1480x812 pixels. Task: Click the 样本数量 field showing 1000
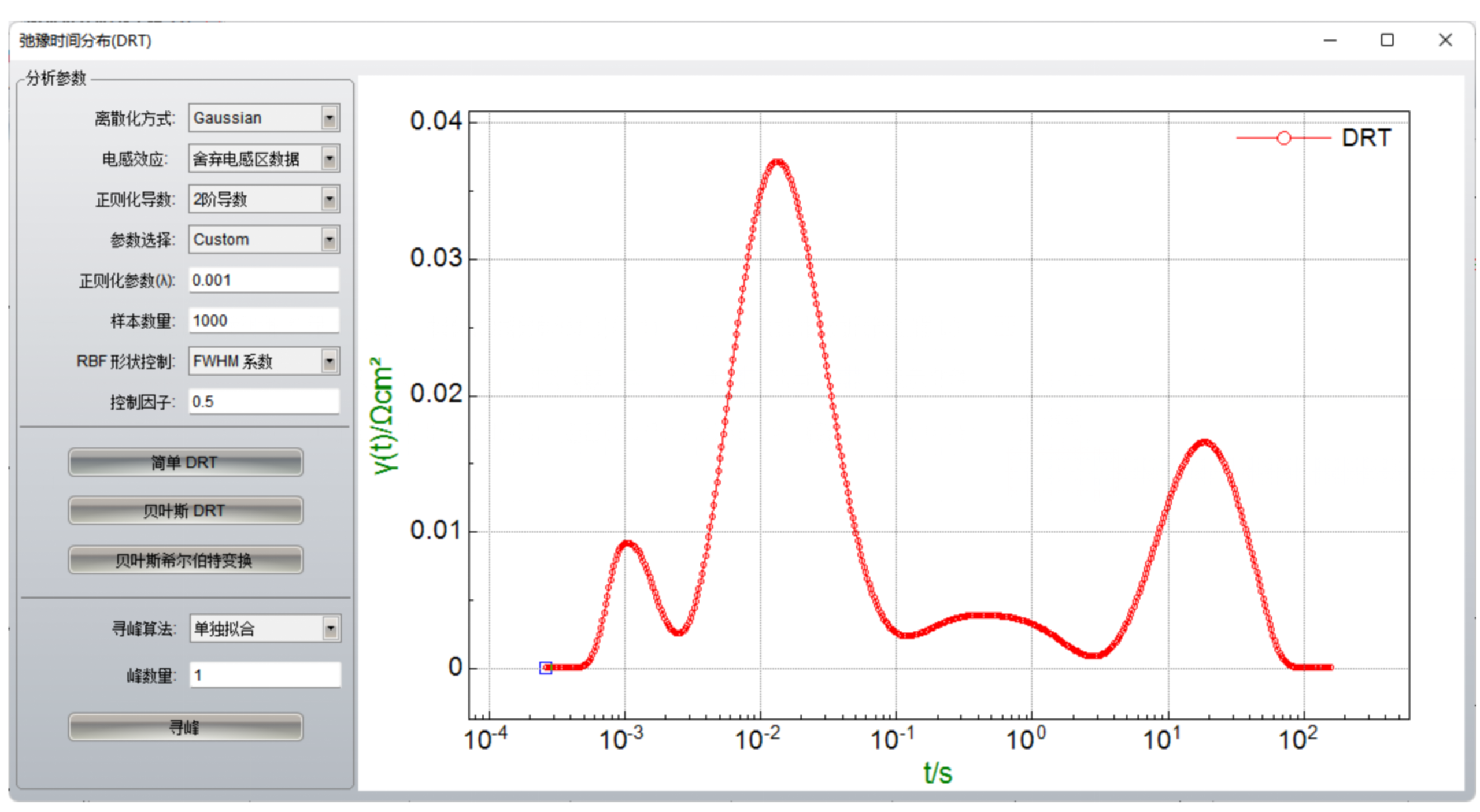click(264, 321)
